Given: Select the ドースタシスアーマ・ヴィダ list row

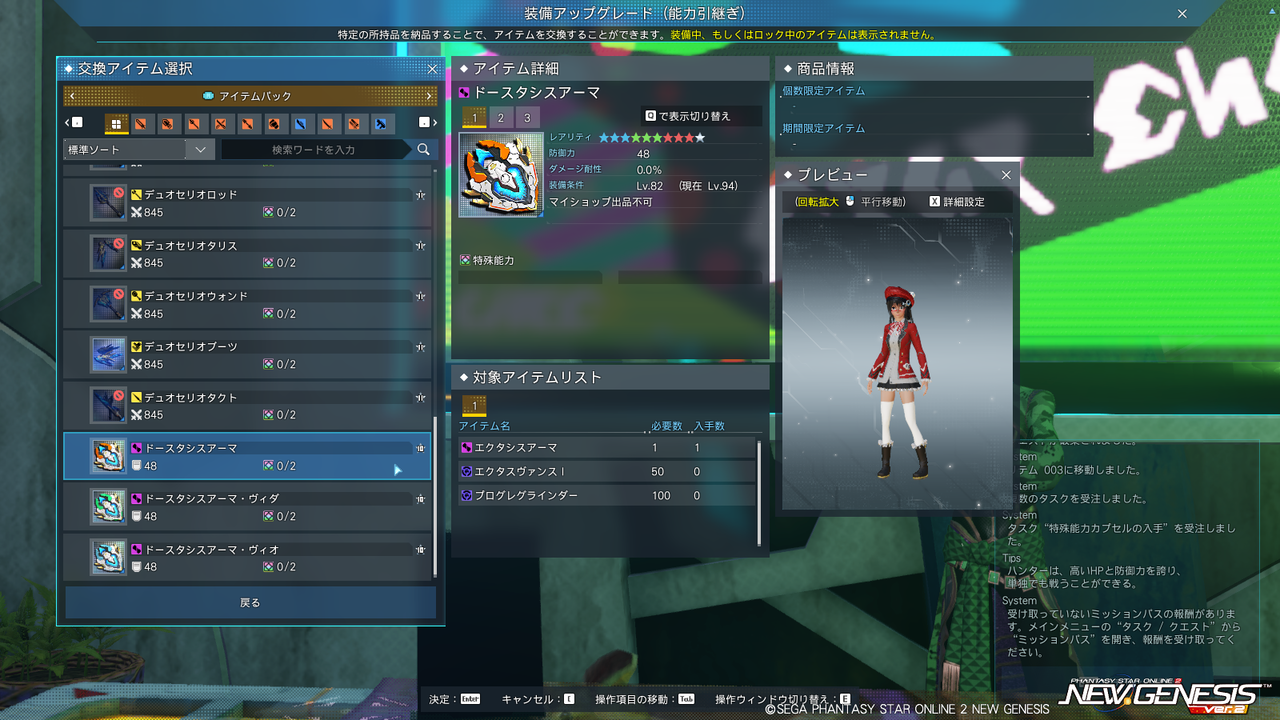Looking at the screenshot, I should click(x=247, y=507).
